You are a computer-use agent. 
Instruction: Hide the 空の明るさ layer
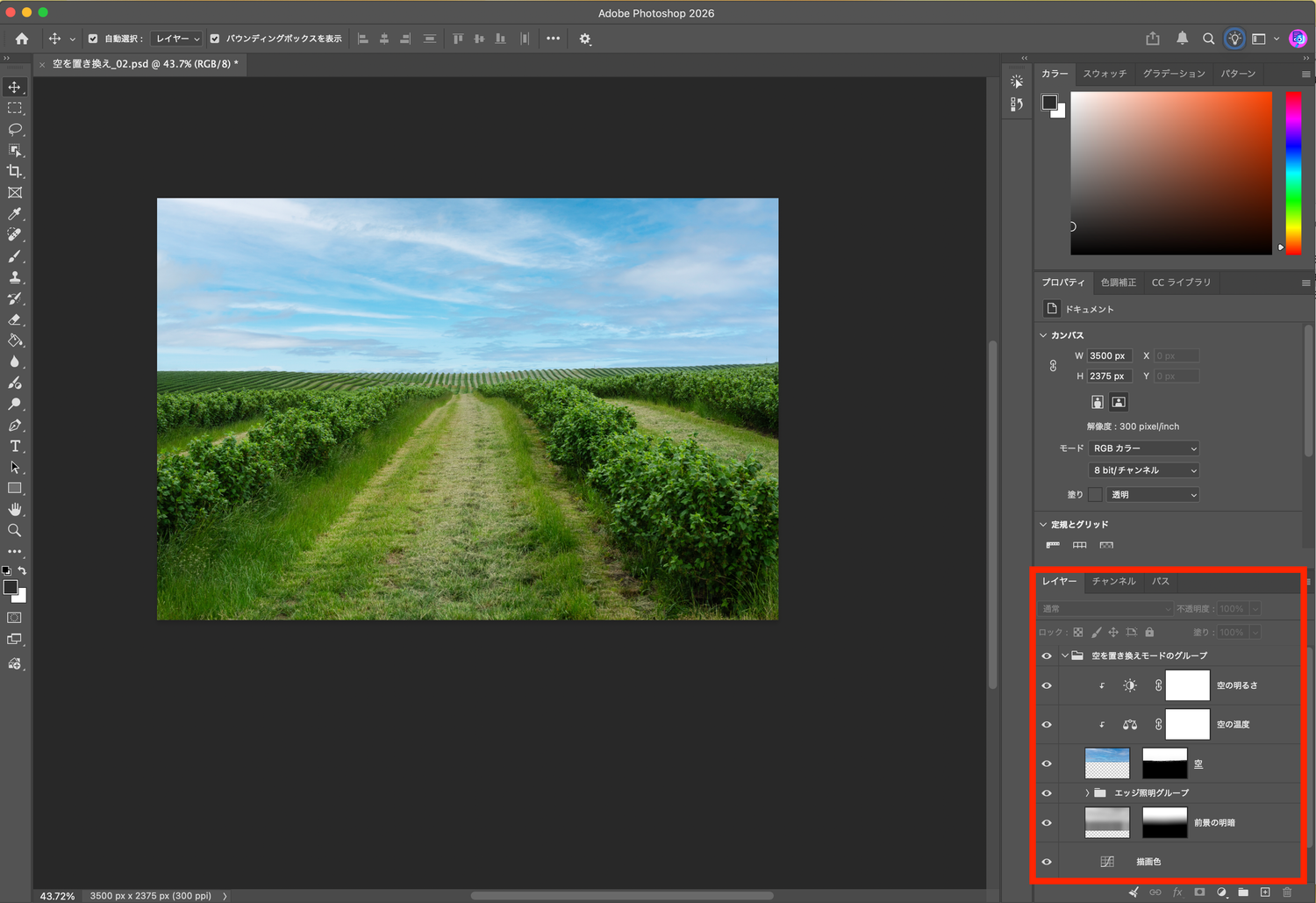(1047, 685)
